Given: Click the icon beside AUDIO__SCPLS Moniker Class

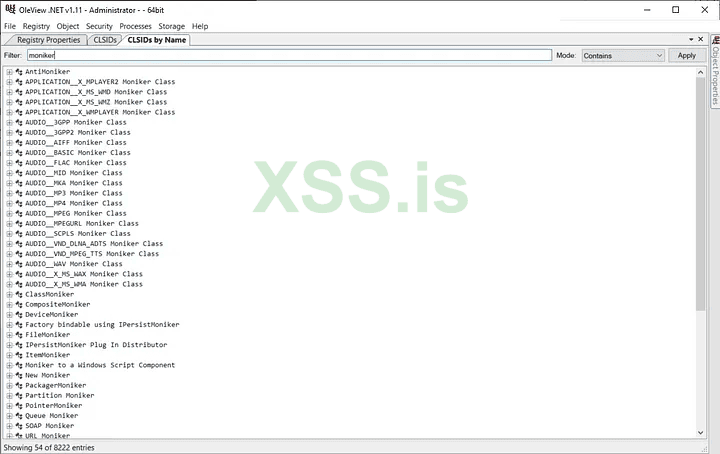Looking at the screenshot, I should pyautogui.click(x=19, y=233).
